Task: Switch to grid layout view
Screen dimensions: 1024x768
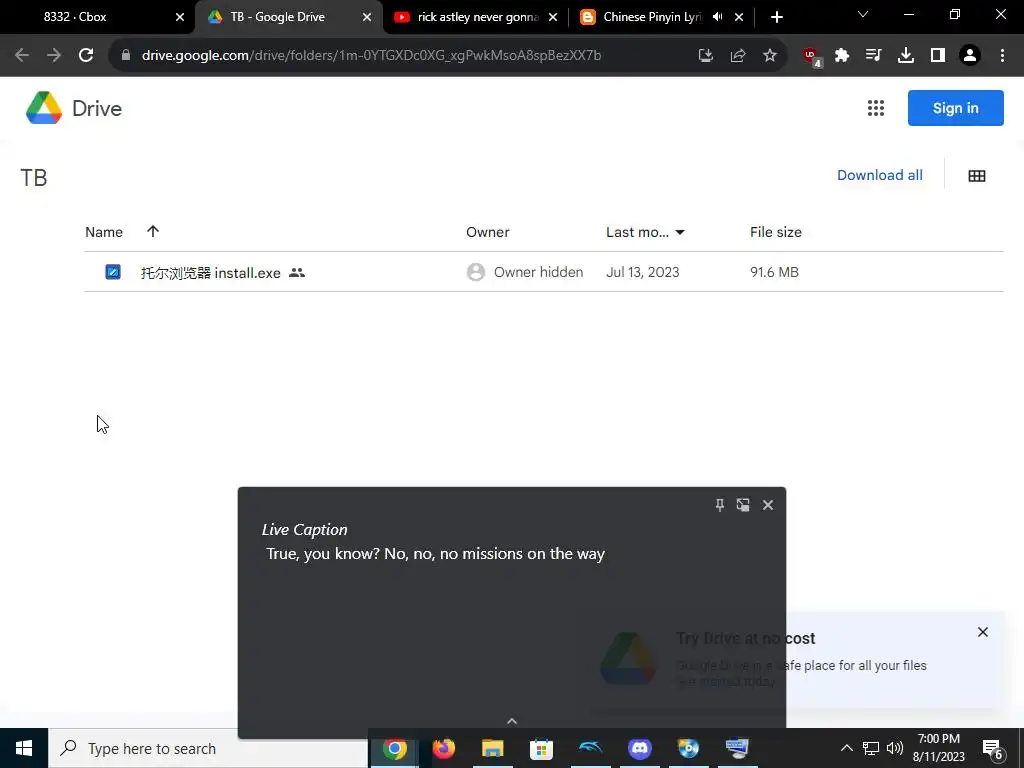Action: (x=977, y=176)
